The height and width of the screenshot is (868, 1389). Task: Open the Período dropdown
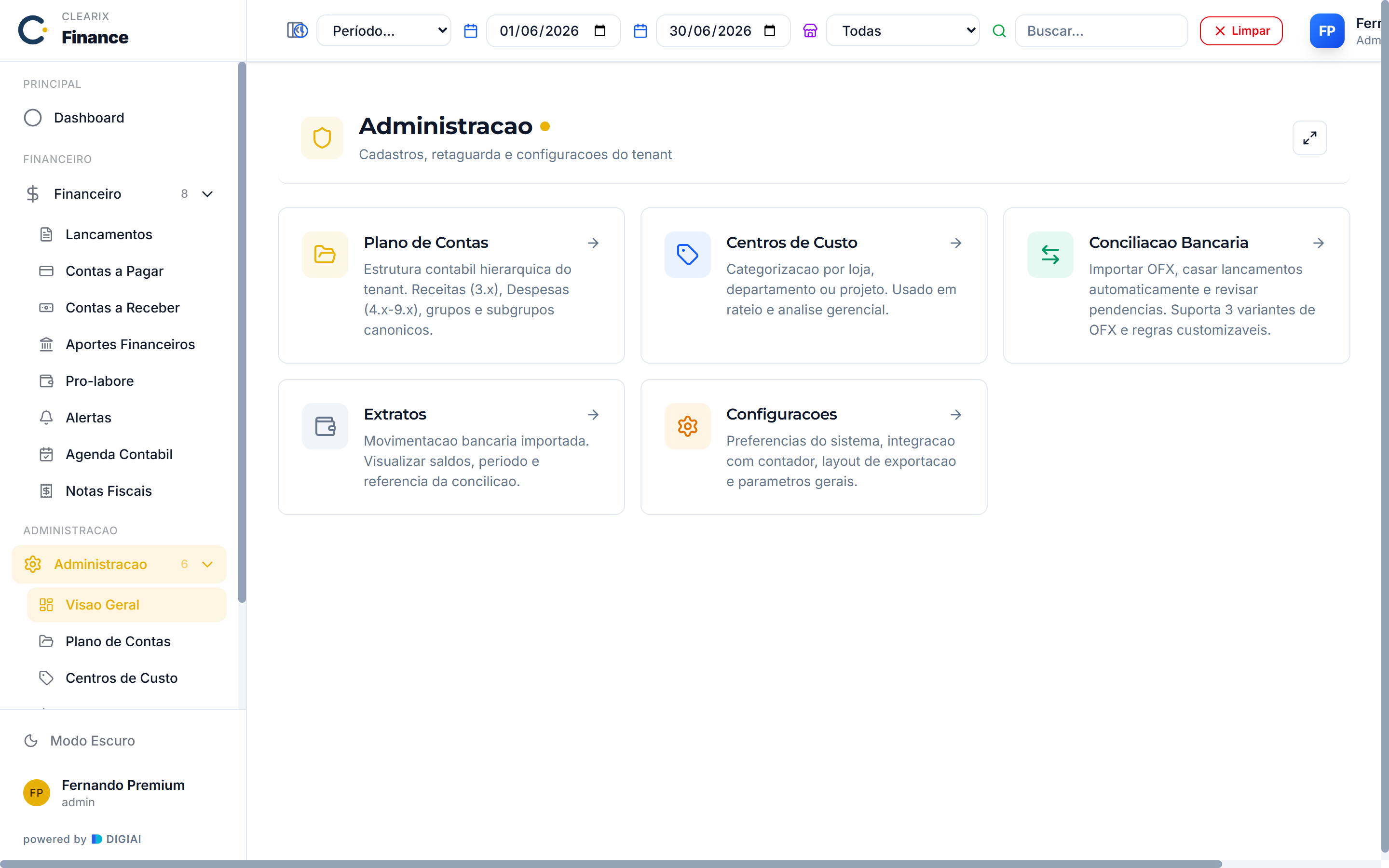[383, 31]
